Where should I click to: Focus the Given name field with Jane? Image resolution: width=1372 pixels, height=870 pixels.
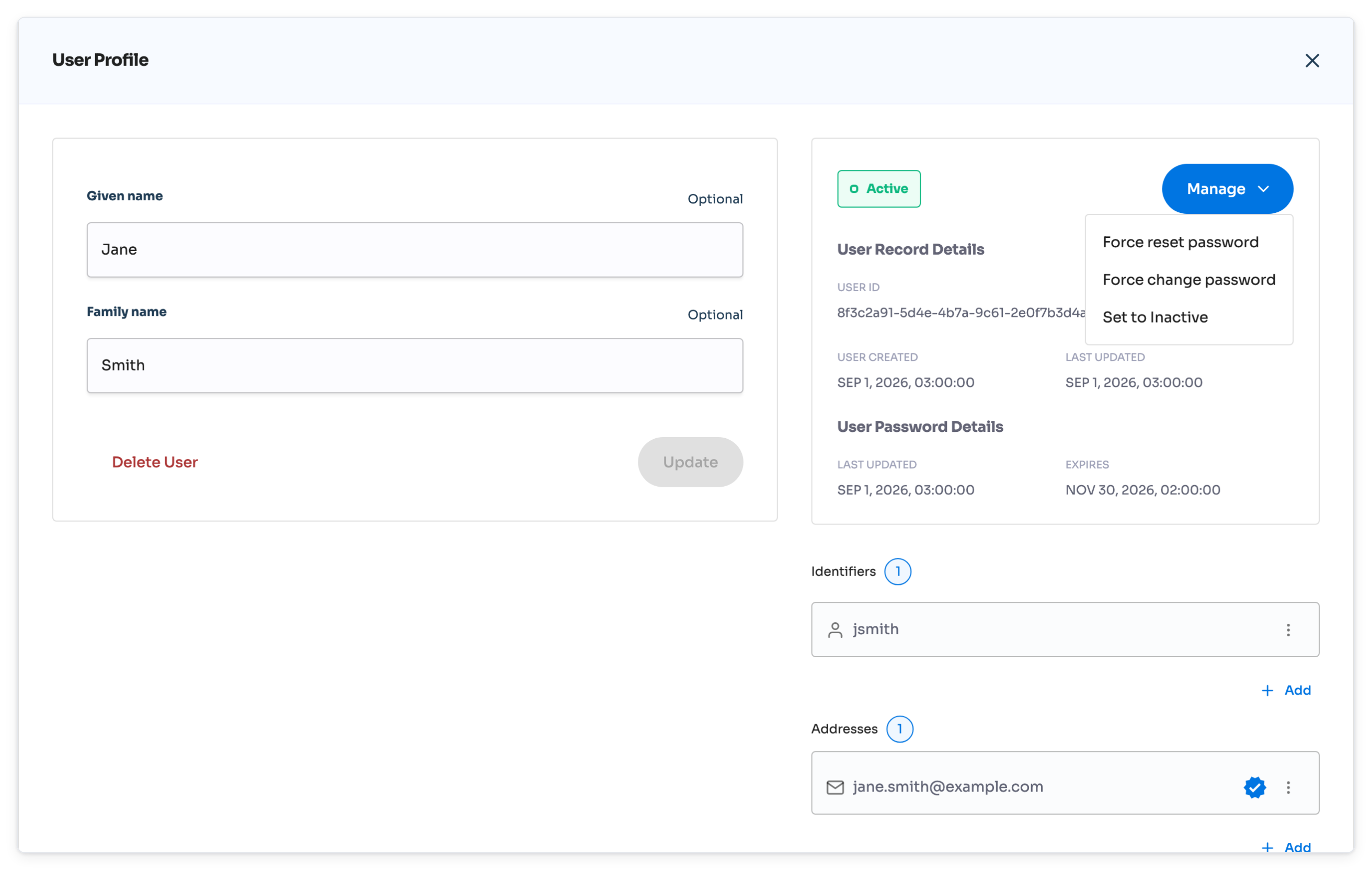415,249
